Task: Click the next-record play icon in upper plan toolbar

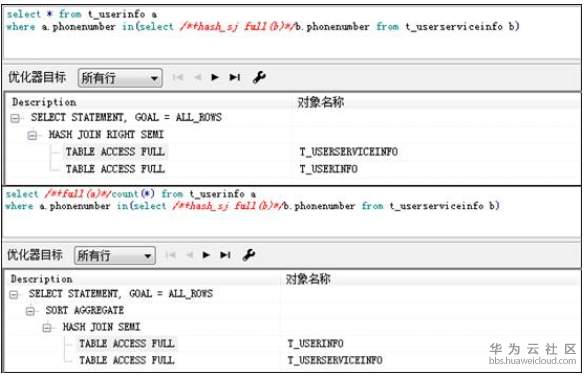Action: 215,77
